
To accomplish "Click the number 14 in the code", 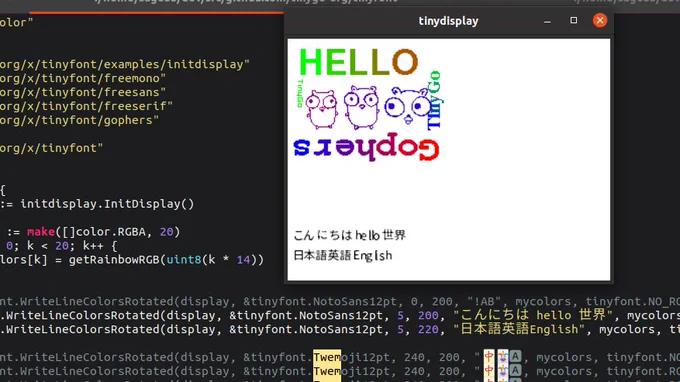I will point(243,260).
